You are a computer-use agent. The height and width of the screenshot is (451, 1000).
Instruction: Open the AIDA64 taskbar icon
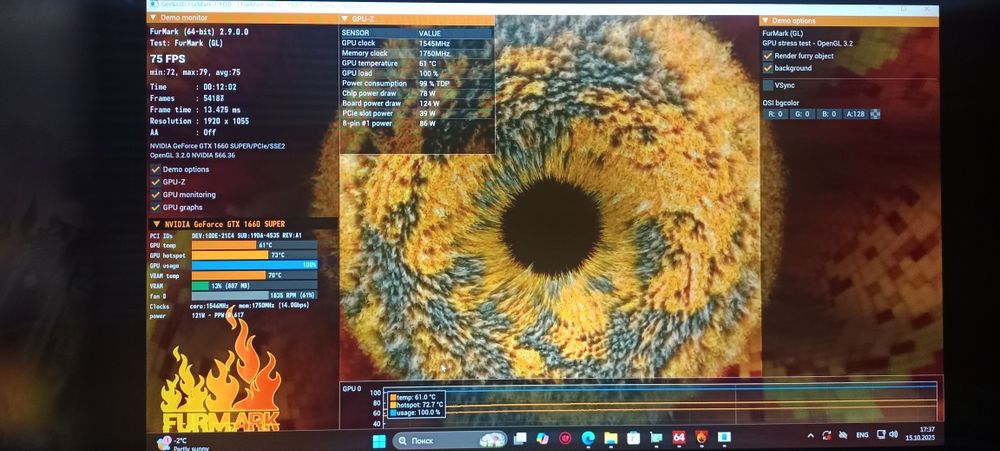[679, 438]
